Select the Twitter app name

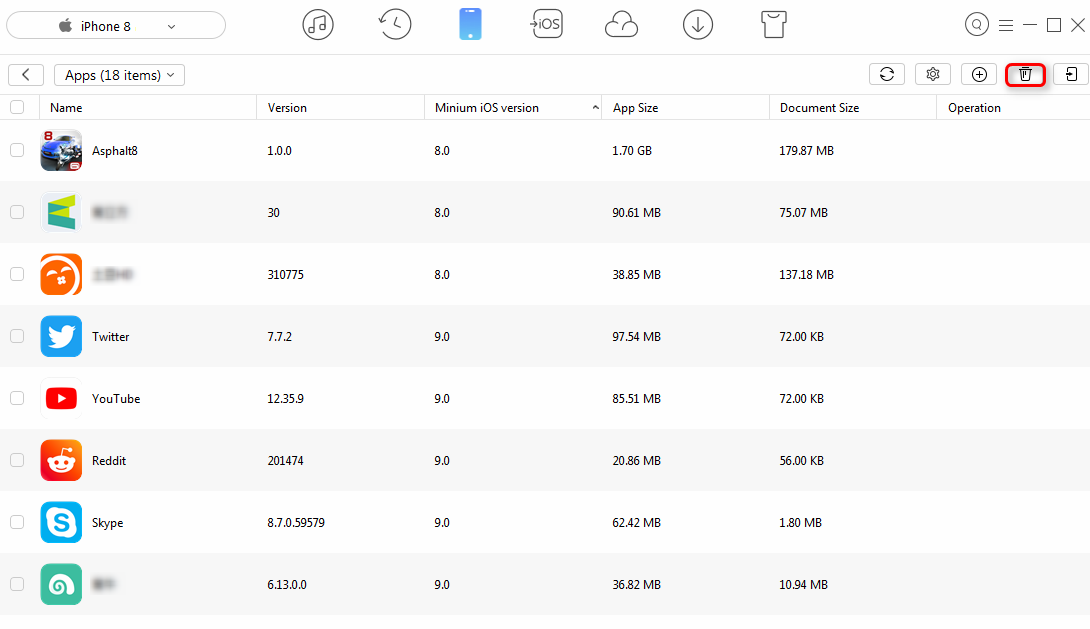111,337
